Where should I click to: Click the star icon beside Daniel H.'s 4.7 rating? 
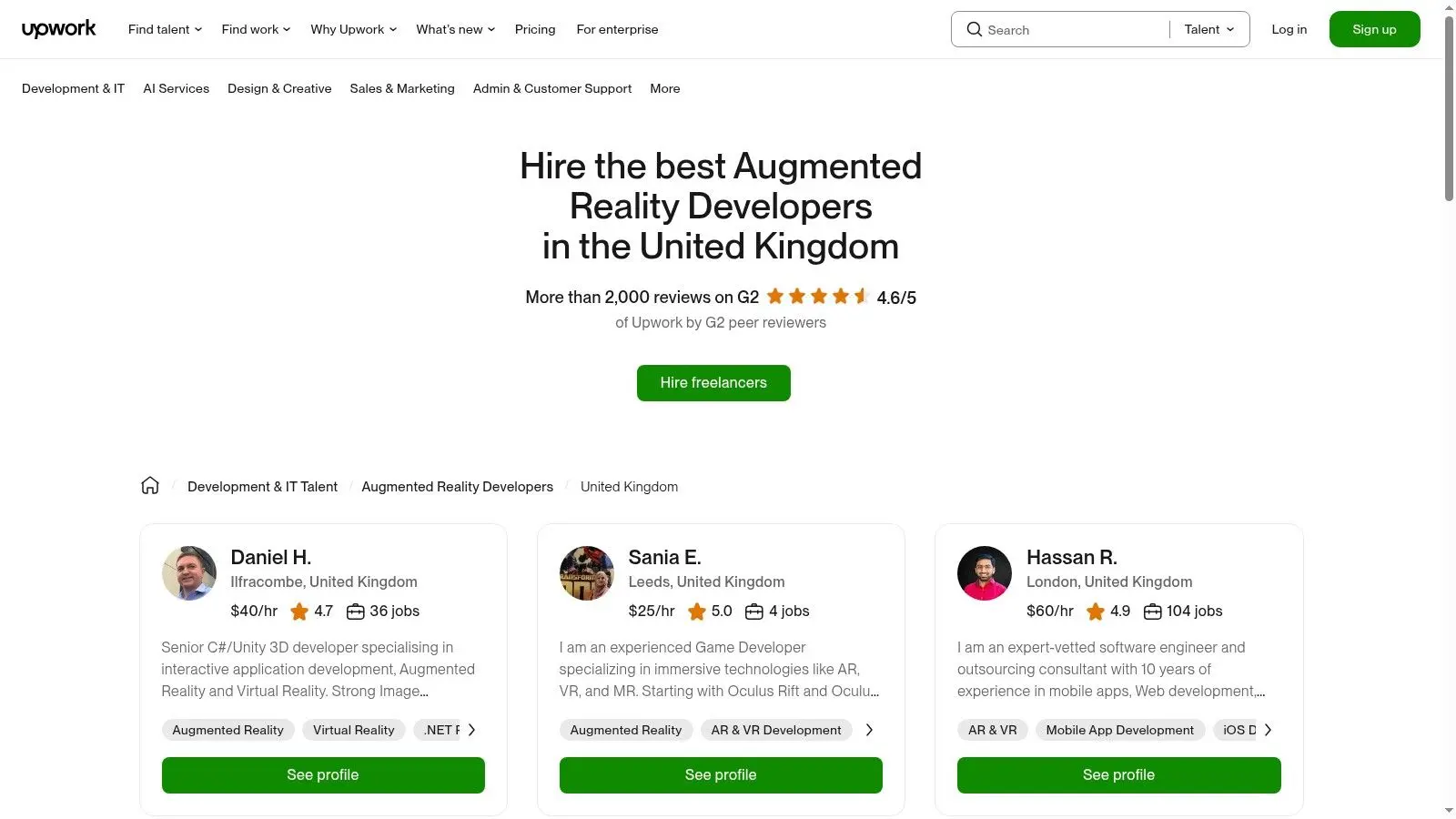[300, 611]
